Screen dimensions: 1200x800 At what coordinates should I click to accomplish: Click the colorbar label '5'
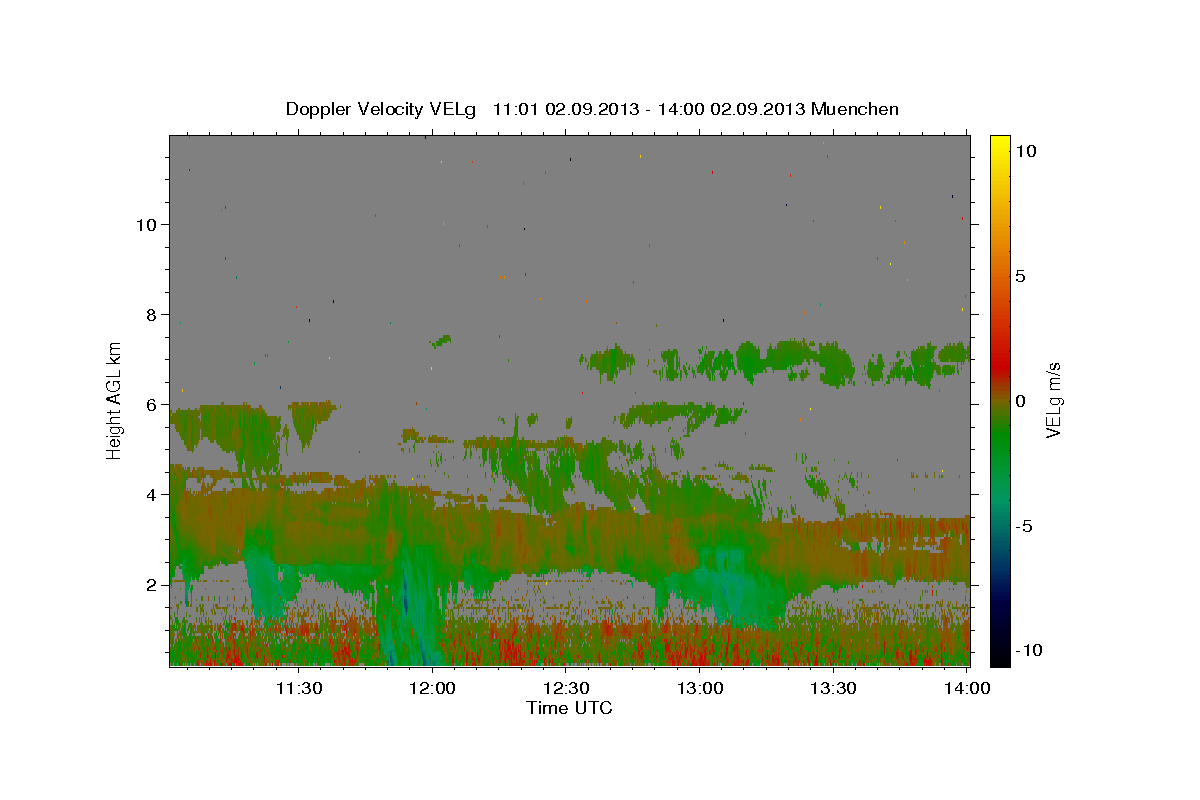1020,276
